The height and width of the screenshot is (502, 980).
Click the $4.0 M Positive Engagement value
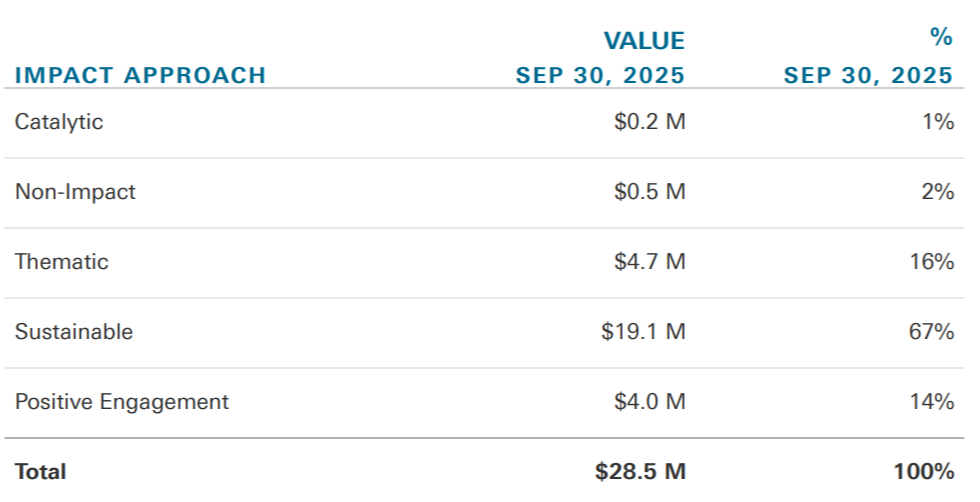coord(649,401)
